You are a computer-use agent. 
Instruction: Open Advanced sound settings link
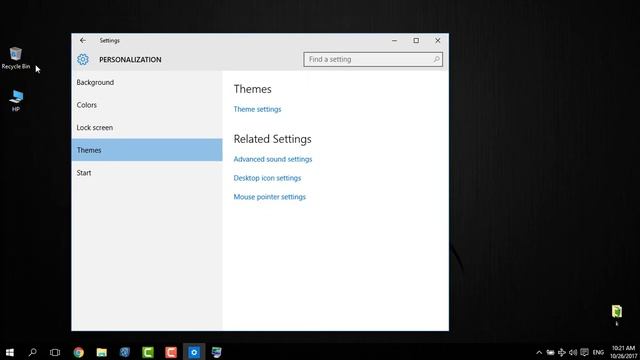click(x=273, y=159)
